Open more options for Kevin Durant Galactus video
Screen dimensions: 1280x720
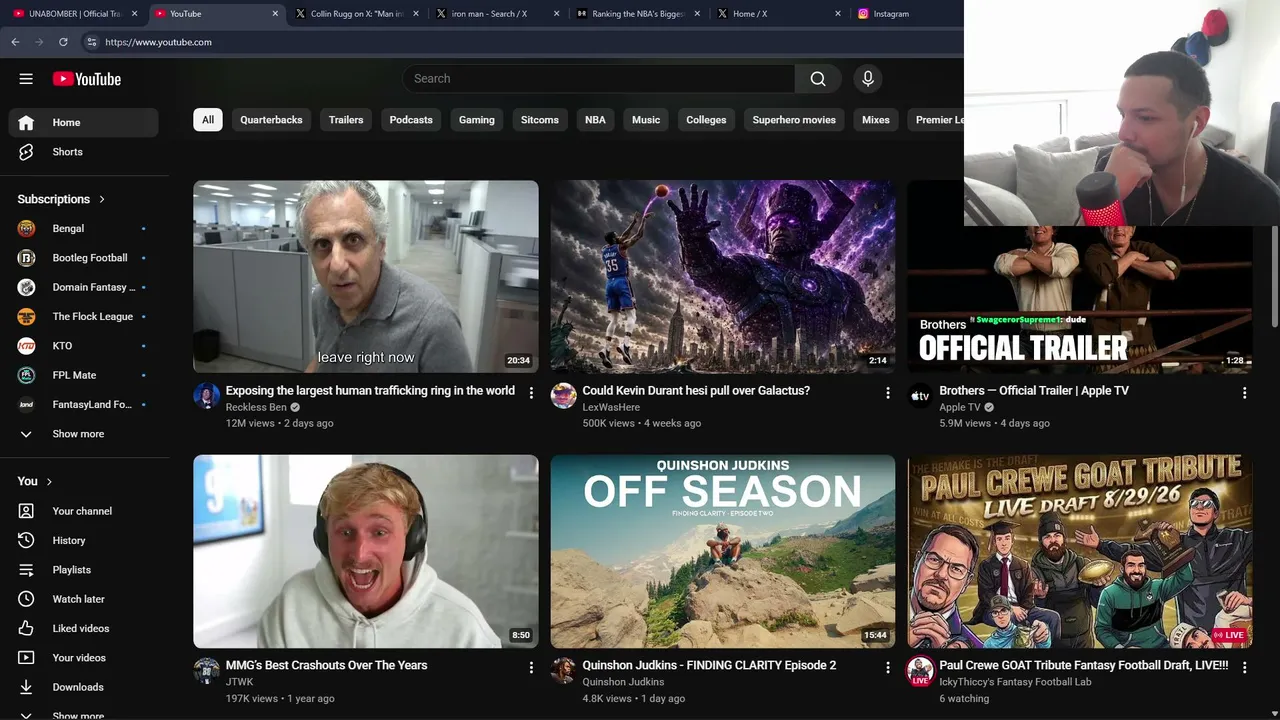tap(887, 393)
